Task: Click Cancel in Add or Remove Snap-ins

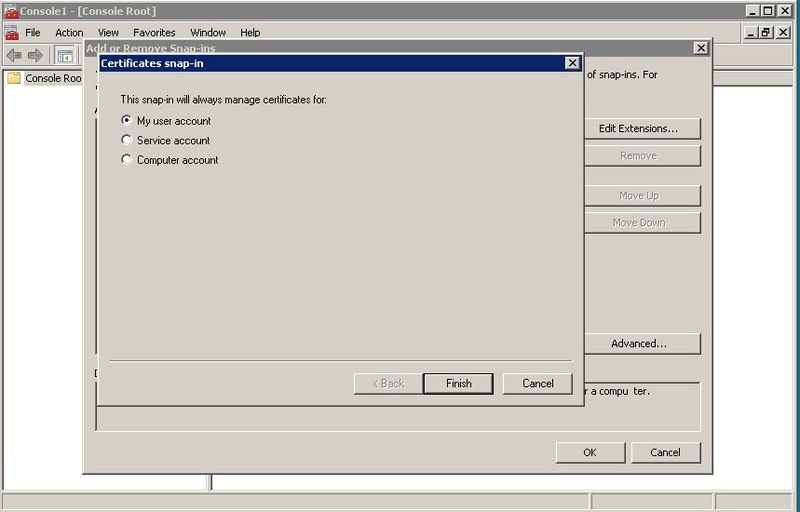Action: [x=665, y=452]
